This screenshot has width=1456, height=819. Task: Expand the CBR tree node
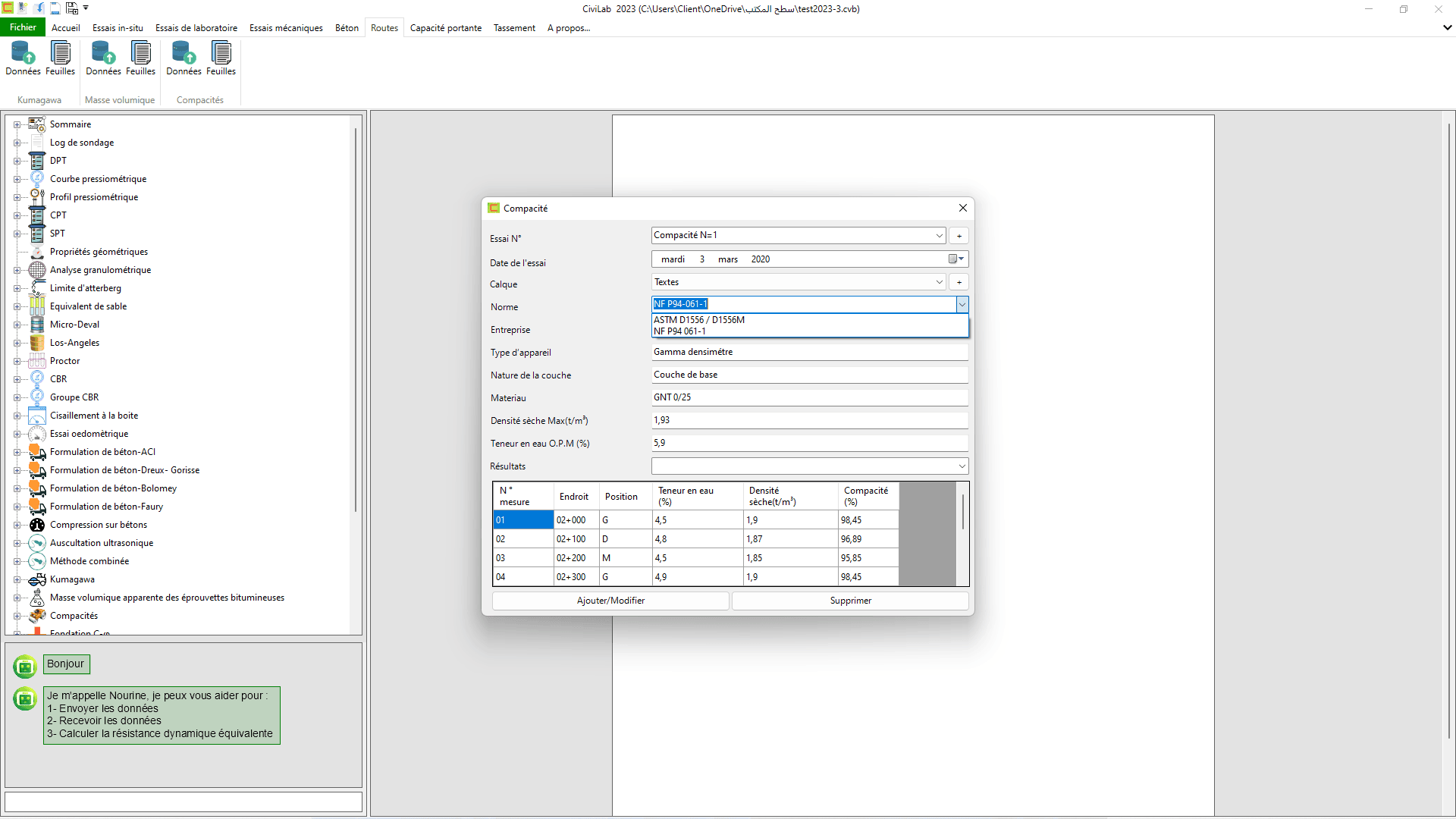point(17,379)
